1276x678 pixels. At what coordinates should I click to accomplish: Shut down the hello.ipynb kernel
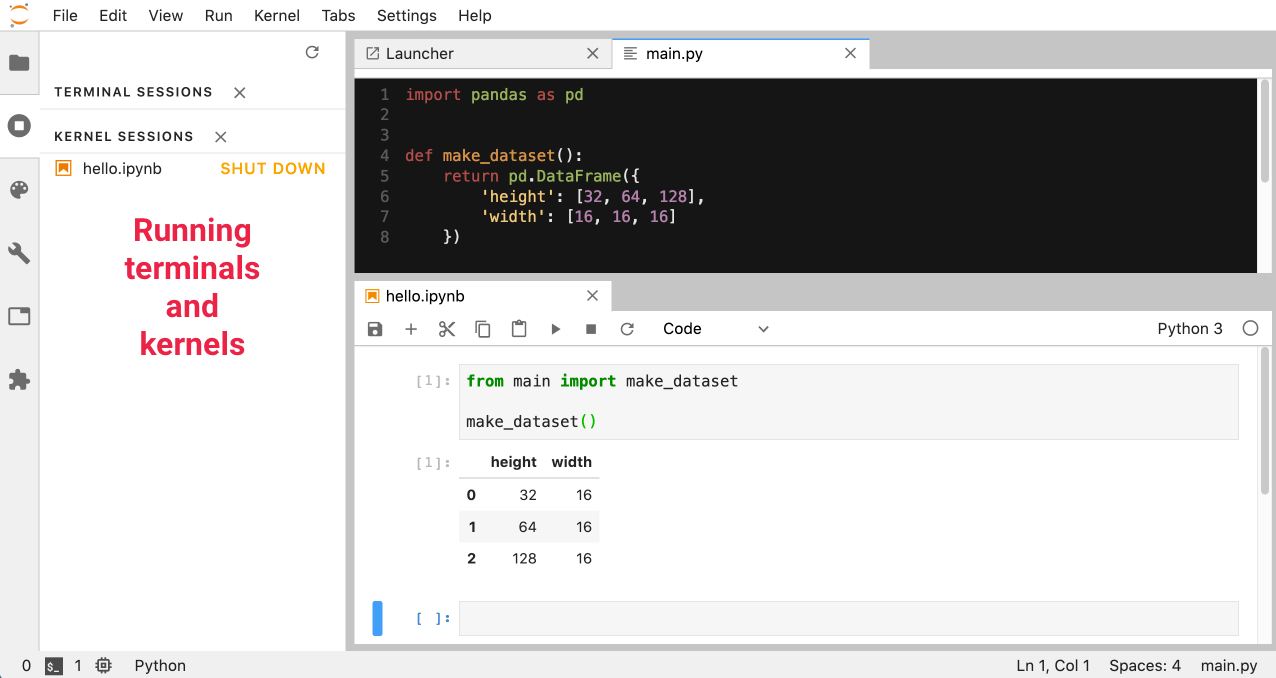click(x=272, y=169)
